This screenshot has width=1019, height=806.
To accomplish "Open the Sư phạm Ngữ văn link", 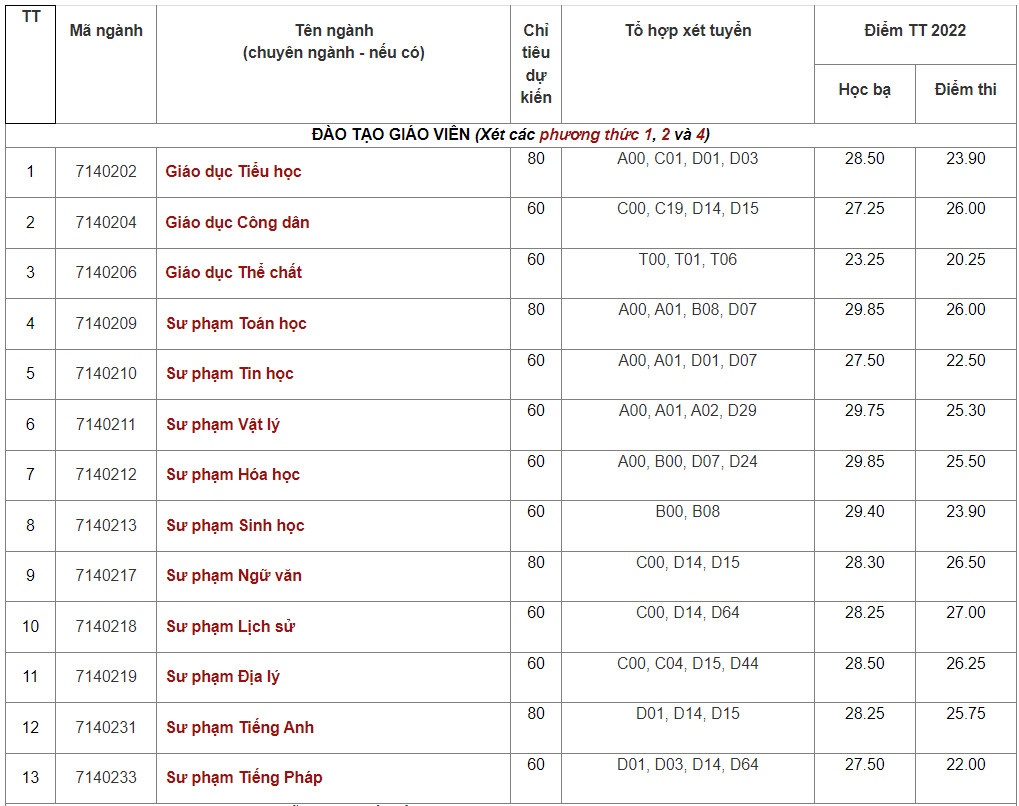I will click(233, 576).
